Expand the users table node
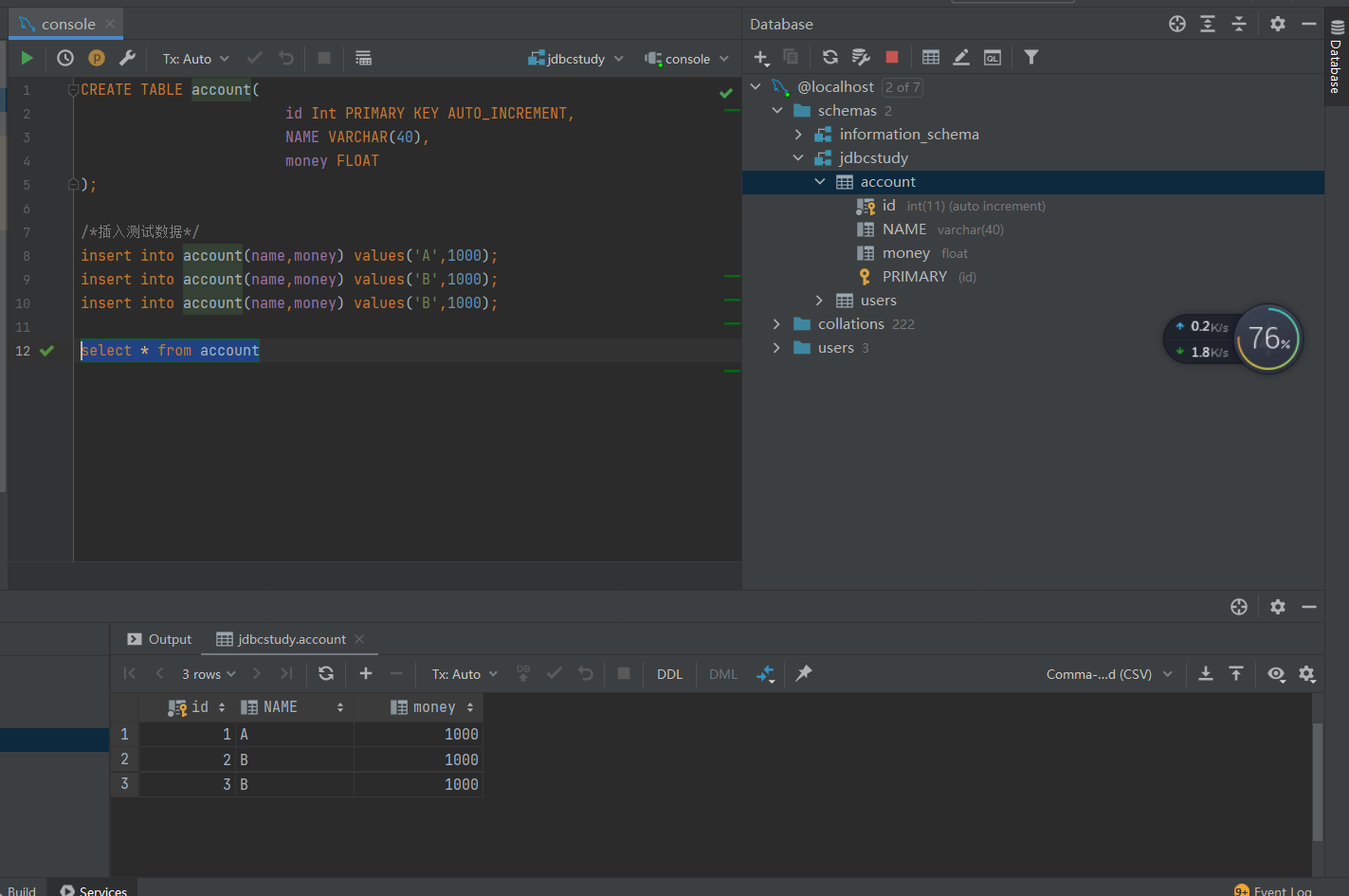The image size is (1349, 896). click(820, 300)
